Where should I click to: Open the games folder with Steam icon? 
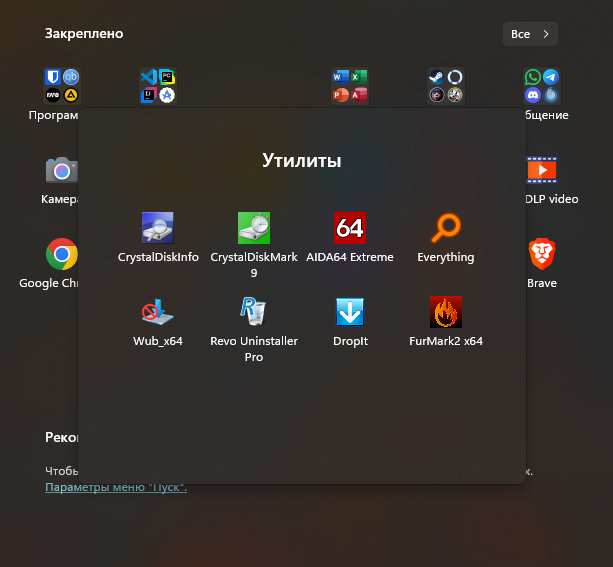pyautogui.click(x=446, y=86)
